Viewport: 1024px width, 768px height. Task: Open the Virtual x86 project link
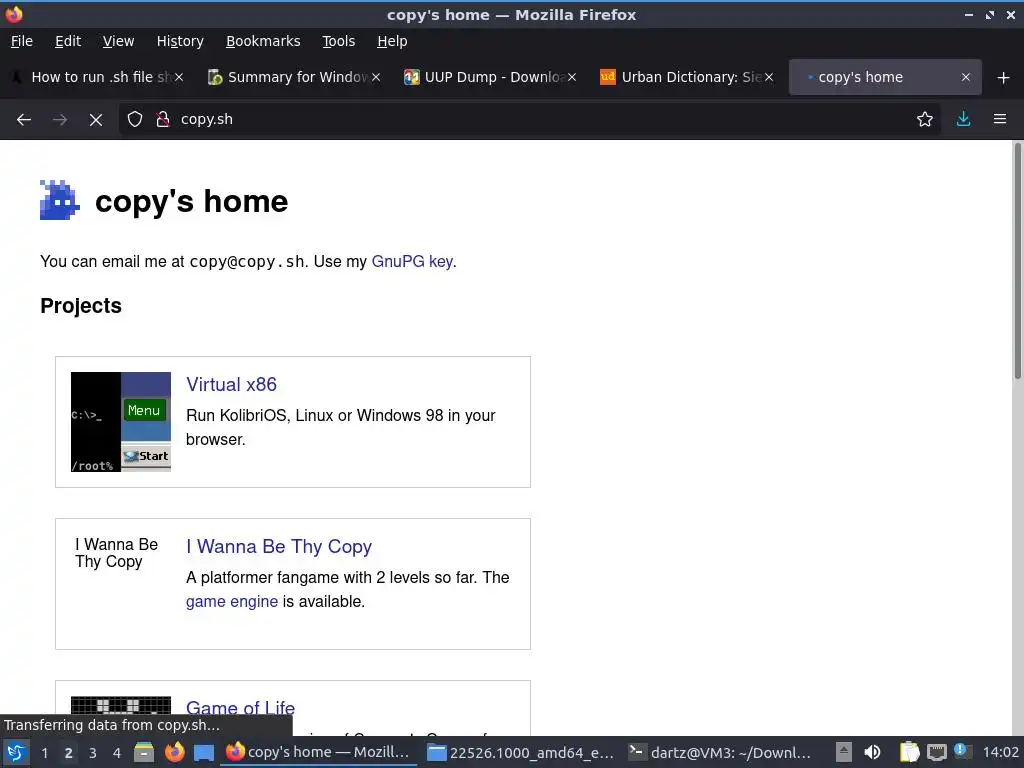click(231, 385)
